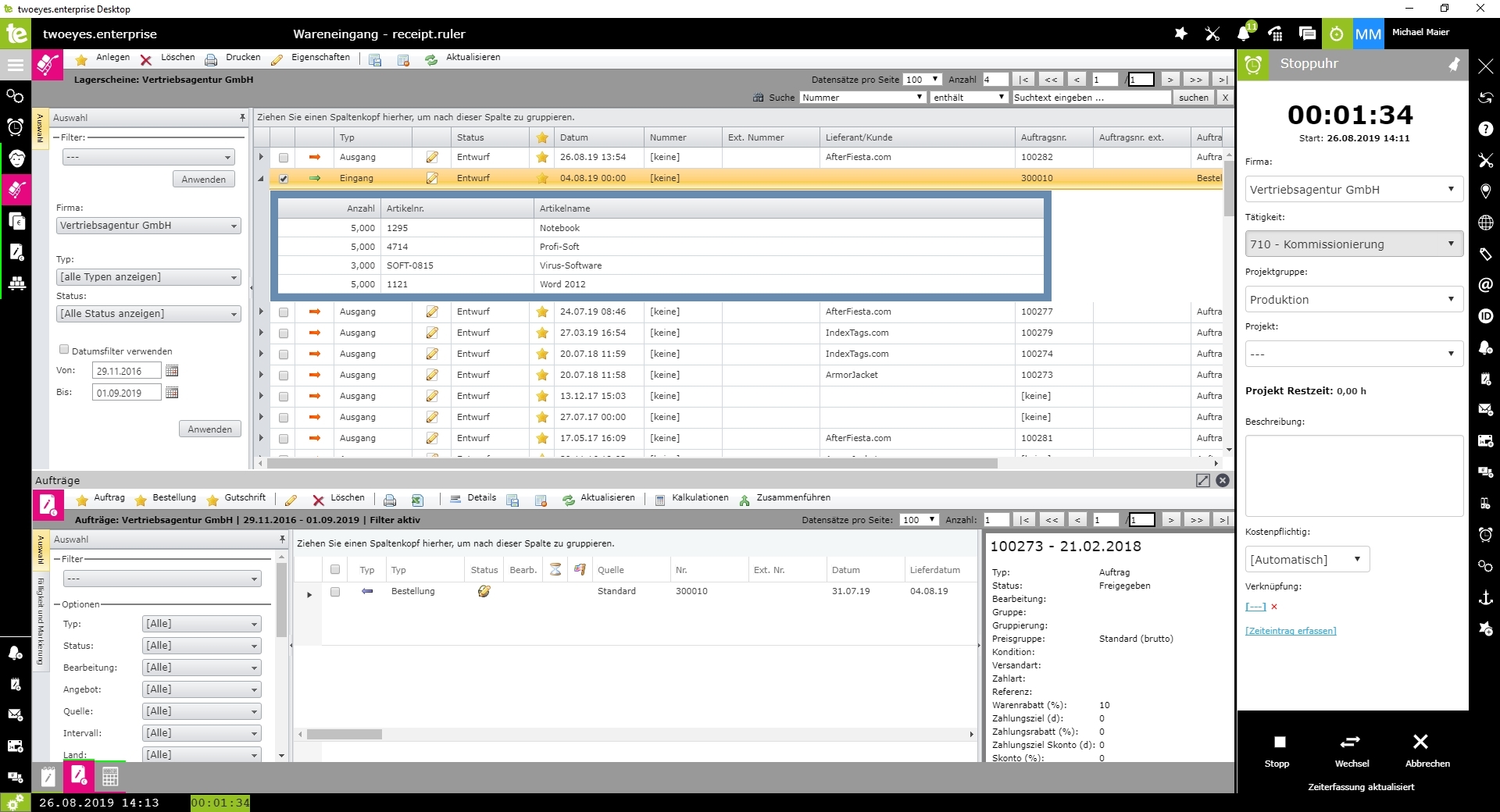This screenshot has width=1500, height=812.
Task: Click Anlegen in the Wareneingang toolbar
Action: pyautogui.click(x=112, y=58)
